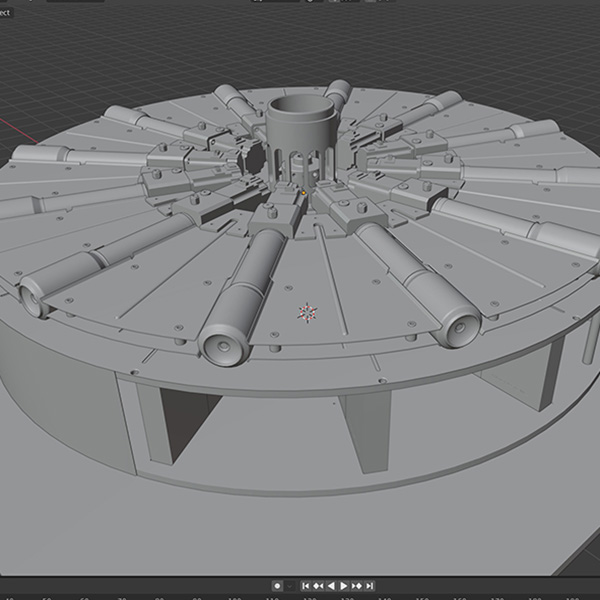Jump to the next keyframe

[357, 586]
